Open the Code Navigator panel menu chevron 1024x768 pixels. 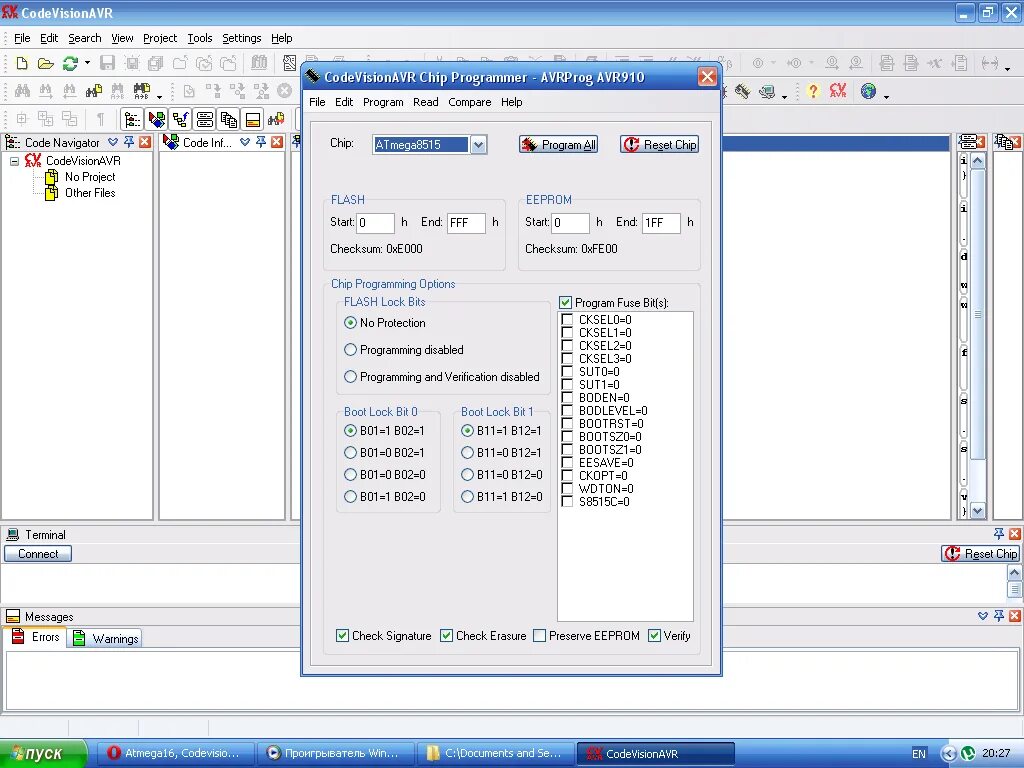(x=113, y=142)
